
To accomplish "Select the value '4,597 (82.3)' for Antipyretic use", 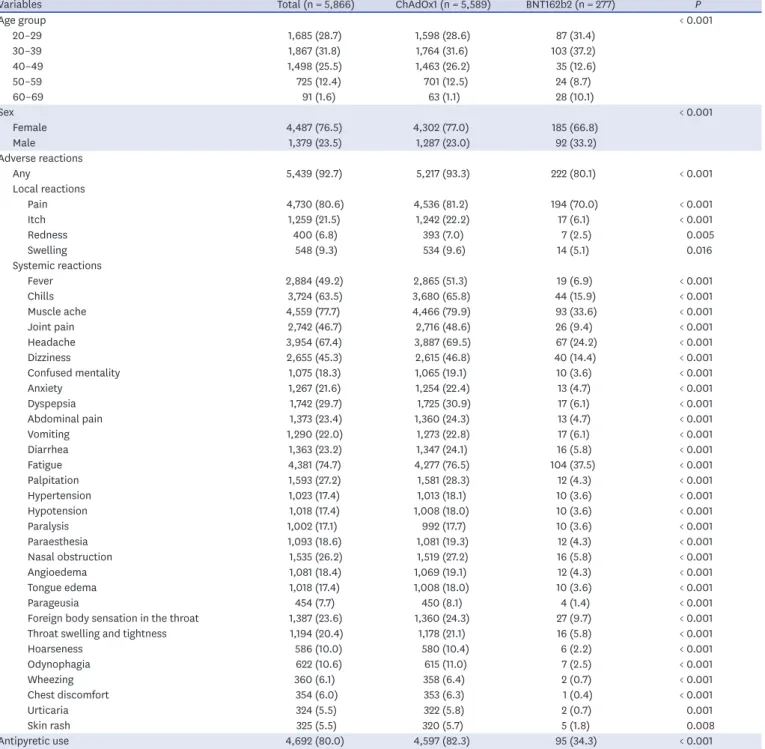I will pyautogui.click(x=442, y=741).
